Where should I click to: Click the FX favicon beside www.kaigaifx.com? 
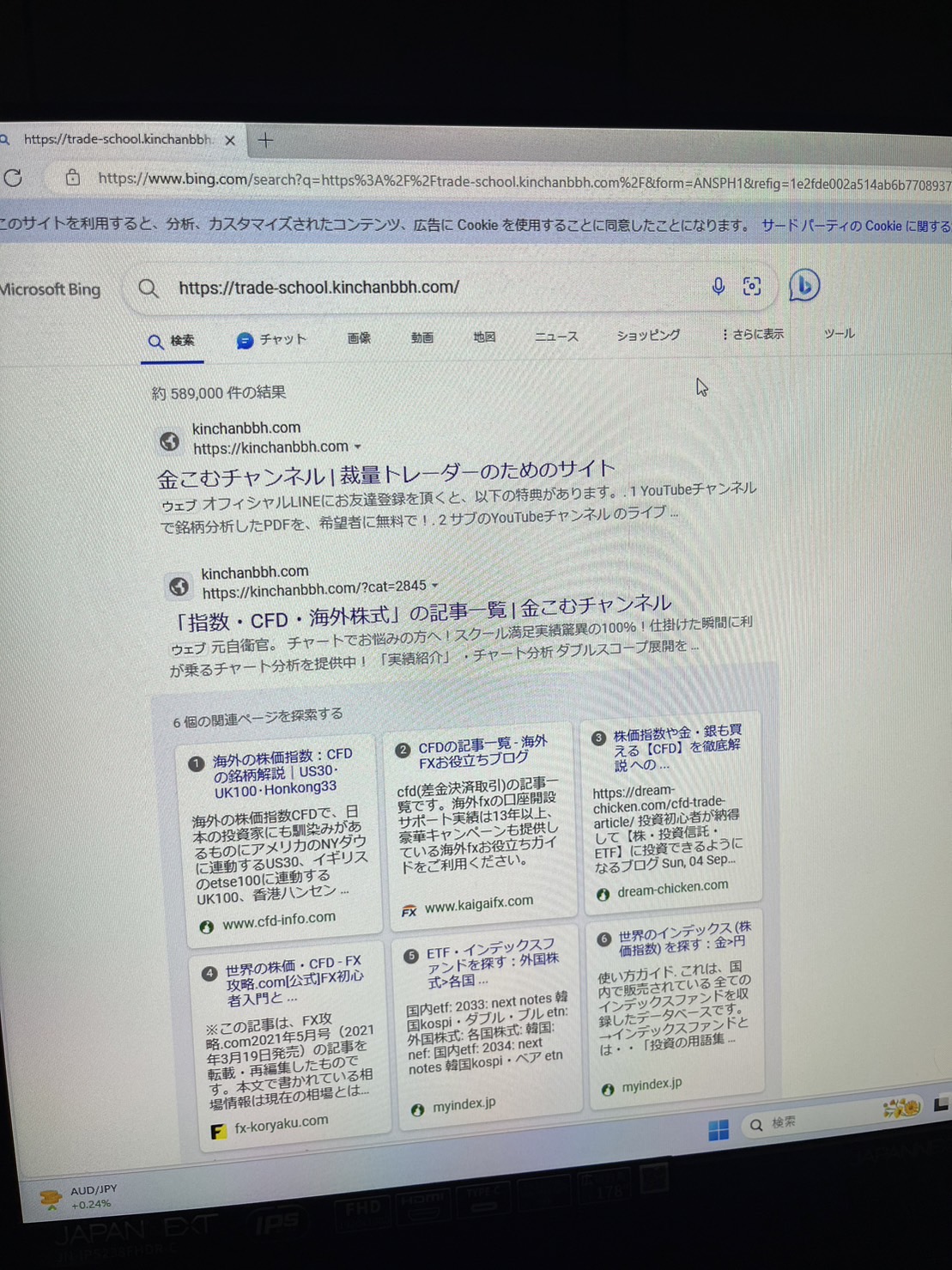409,911
